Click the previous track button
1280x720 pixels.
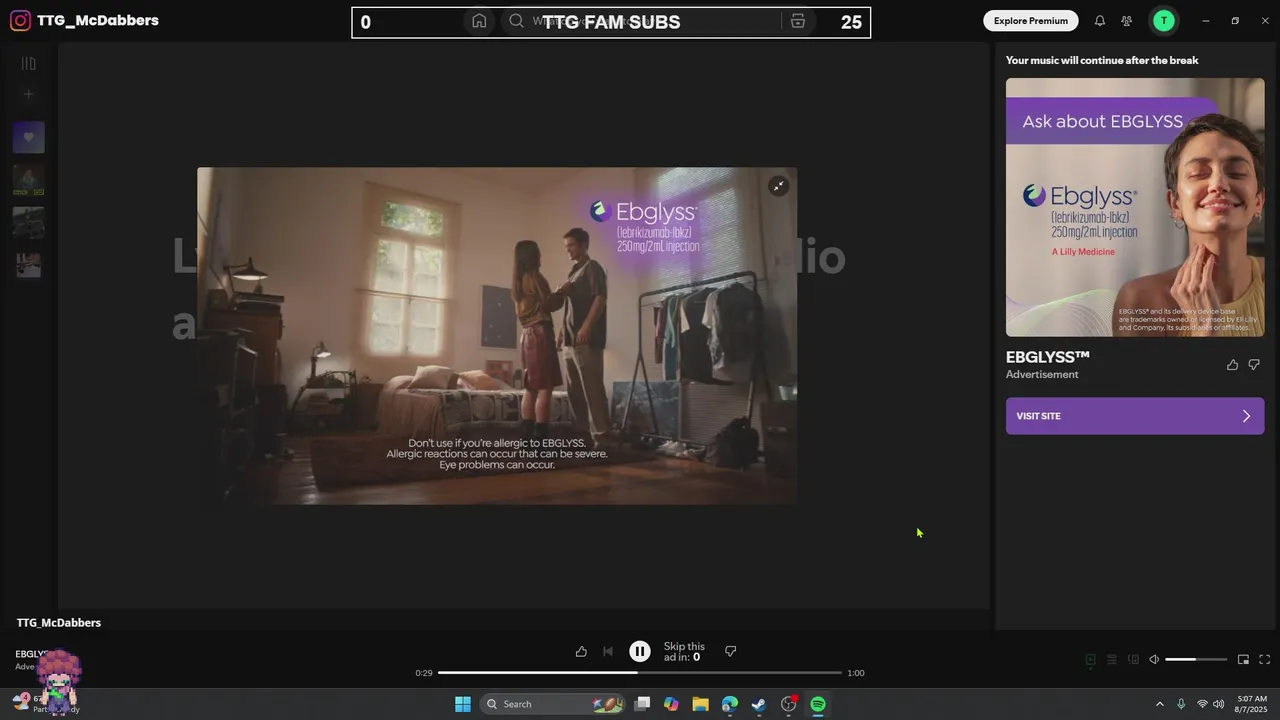click(x=608, y=651)
